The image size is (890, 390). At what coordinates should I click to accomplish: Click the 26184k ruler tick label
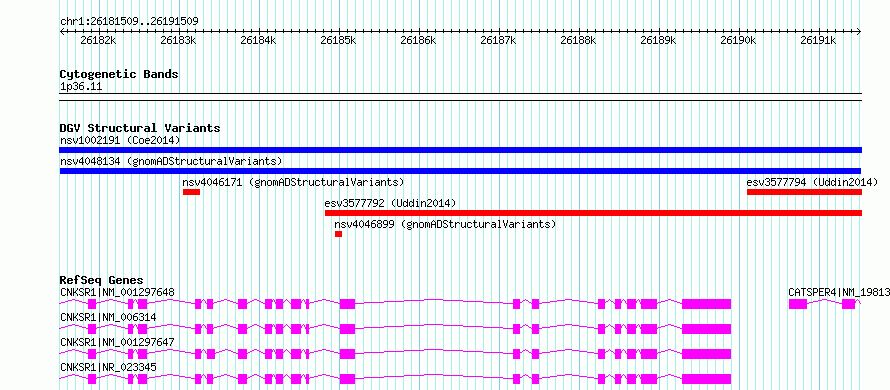pyautogui.click(x=258, y=40)
